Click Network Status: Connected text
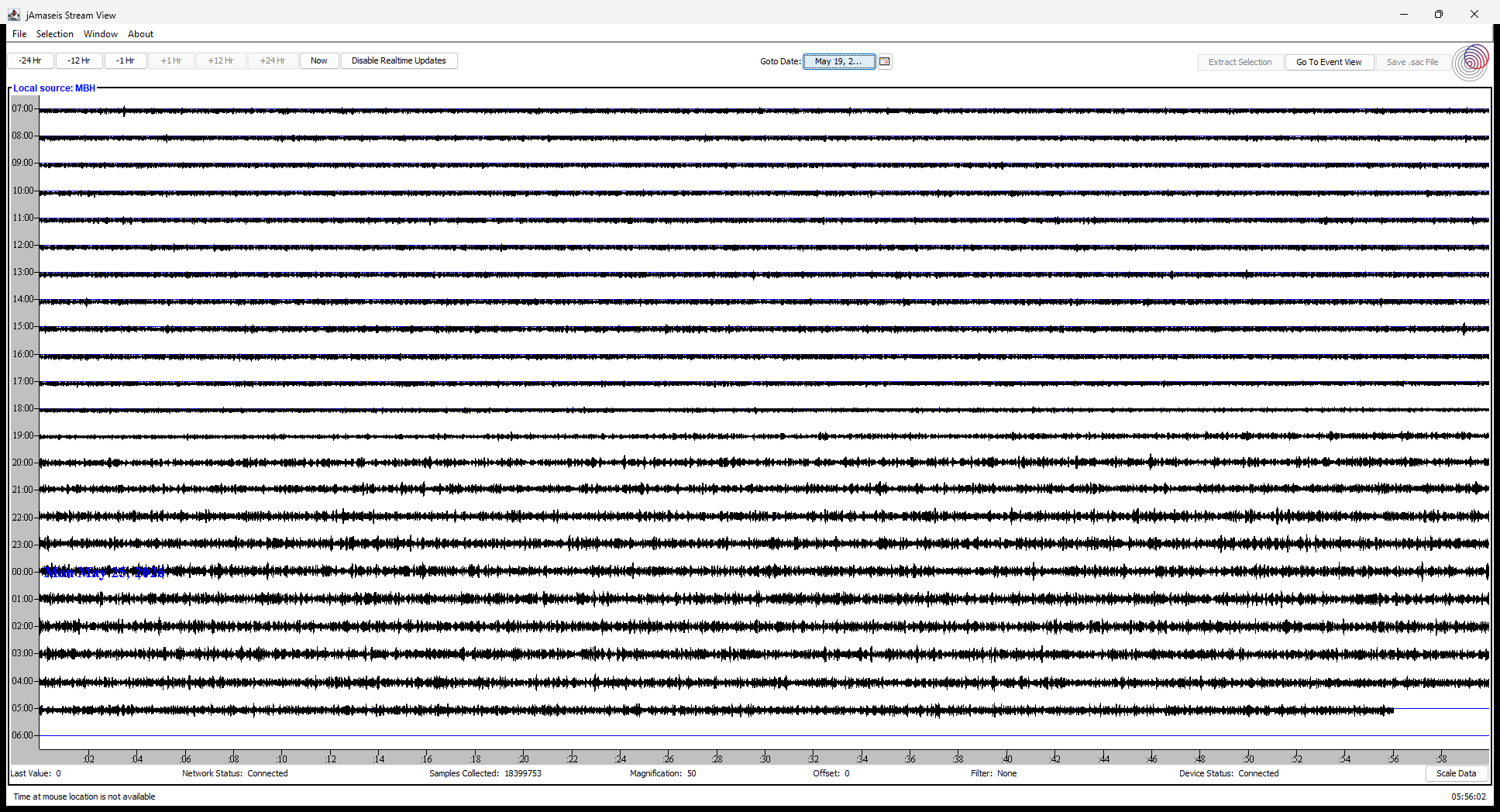 click(x=235, y=773)
